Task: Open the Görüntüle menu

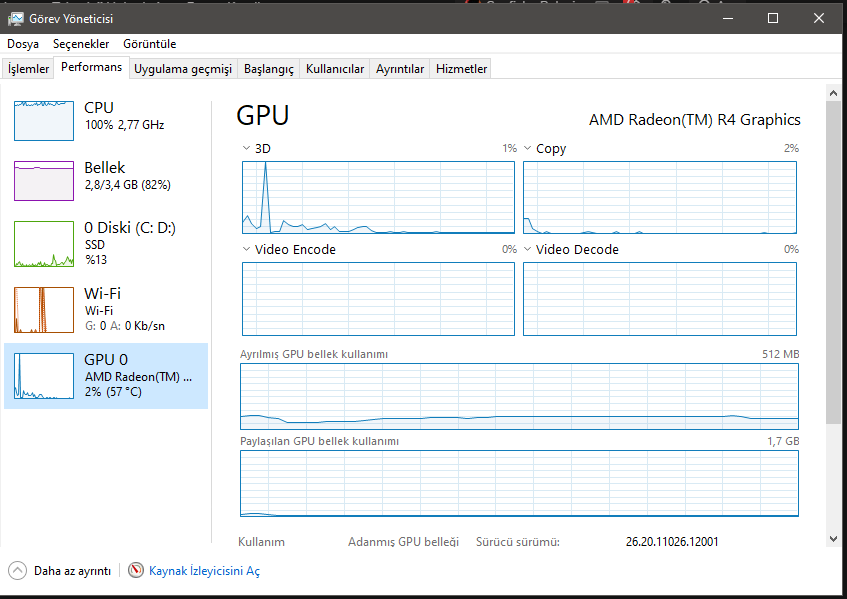Action: 149,44
